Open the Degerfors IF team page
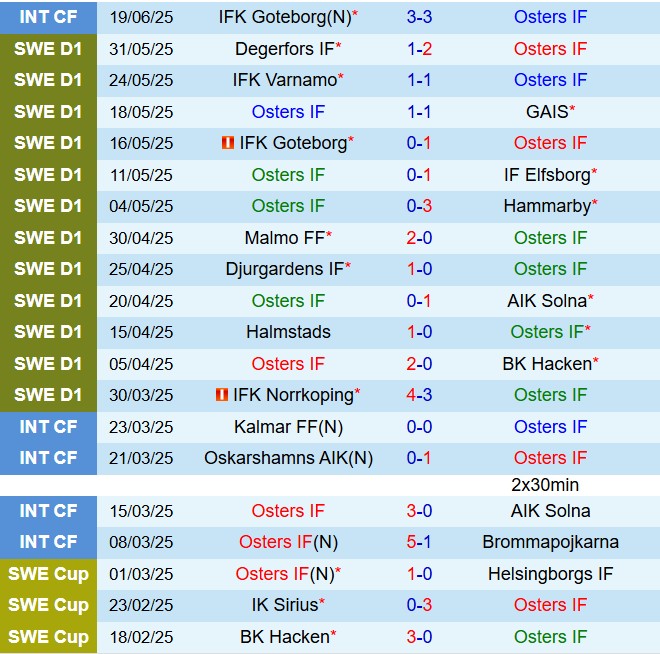Image resolution: width=660 pixels, height=654 pixels. click(284, 49)
